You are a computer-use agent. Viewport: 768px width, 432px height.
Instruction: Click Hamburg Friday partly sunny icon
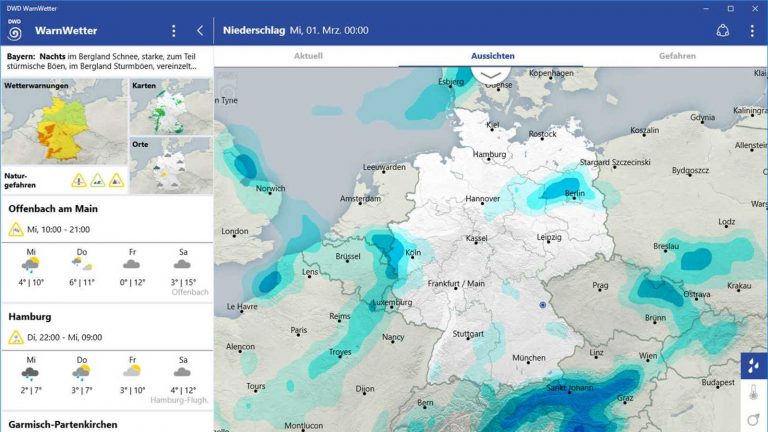[132, 371]
